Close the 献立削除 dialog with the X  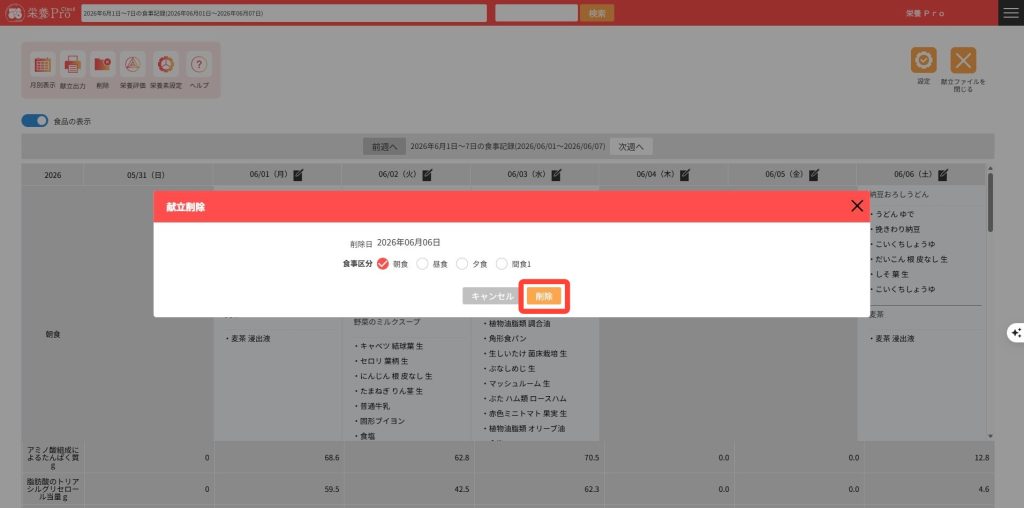click(857, 206)
